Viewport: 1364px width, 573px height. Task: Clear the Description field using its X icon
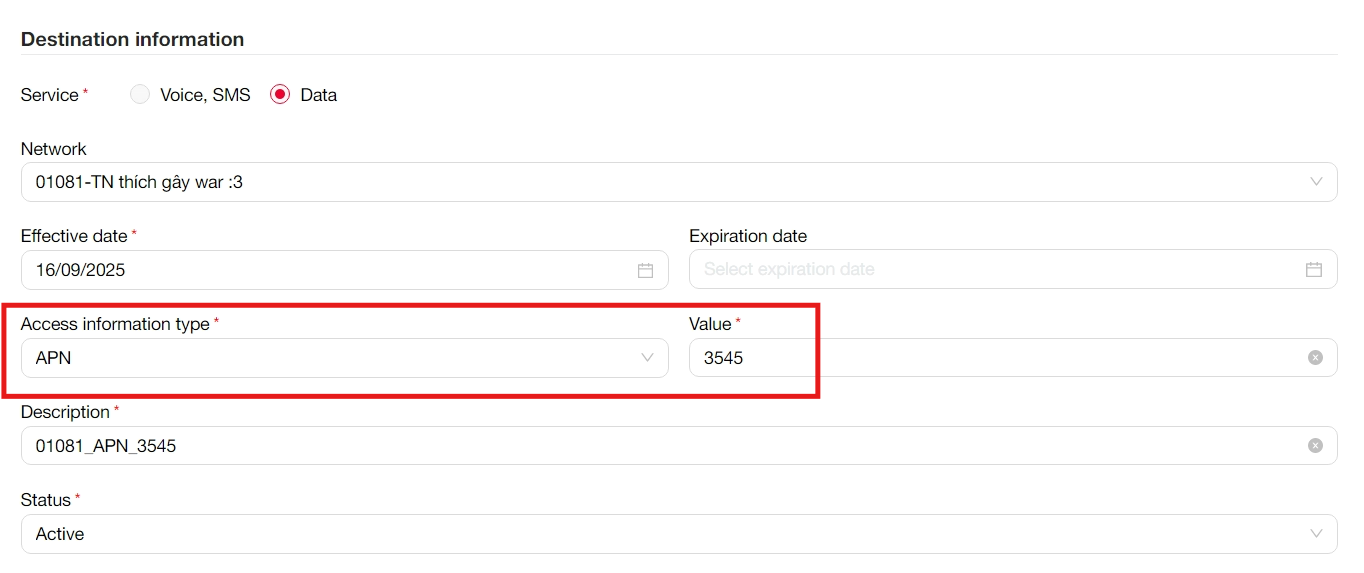point(1315,446)
